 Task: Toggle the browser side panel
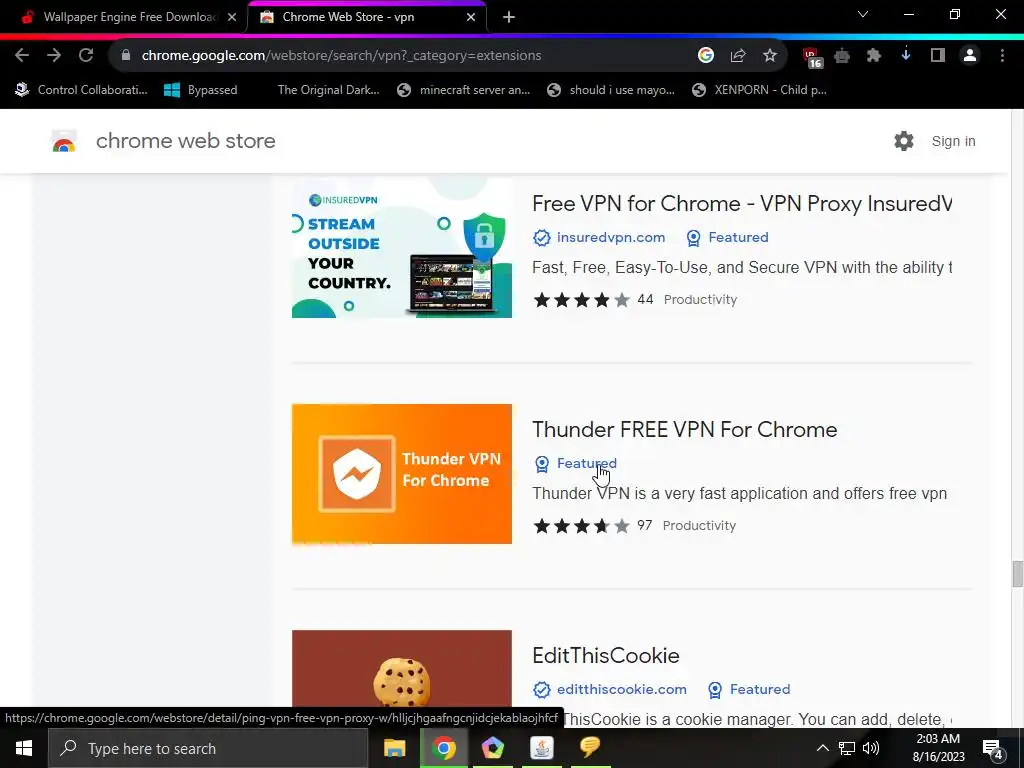click(938, 56)
